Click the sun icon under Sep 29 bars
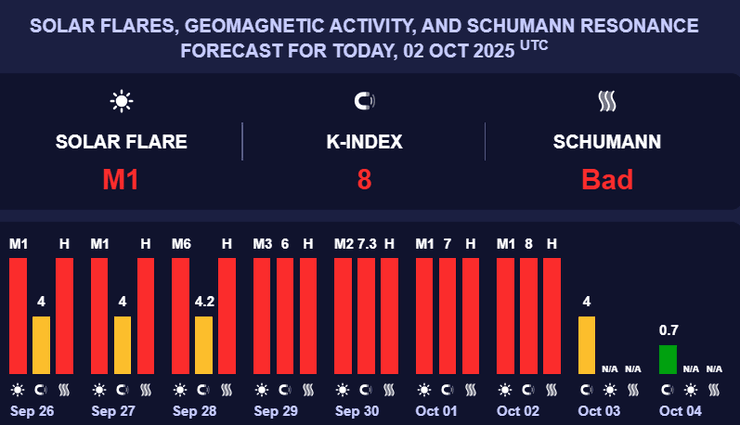 click(261, 390)
